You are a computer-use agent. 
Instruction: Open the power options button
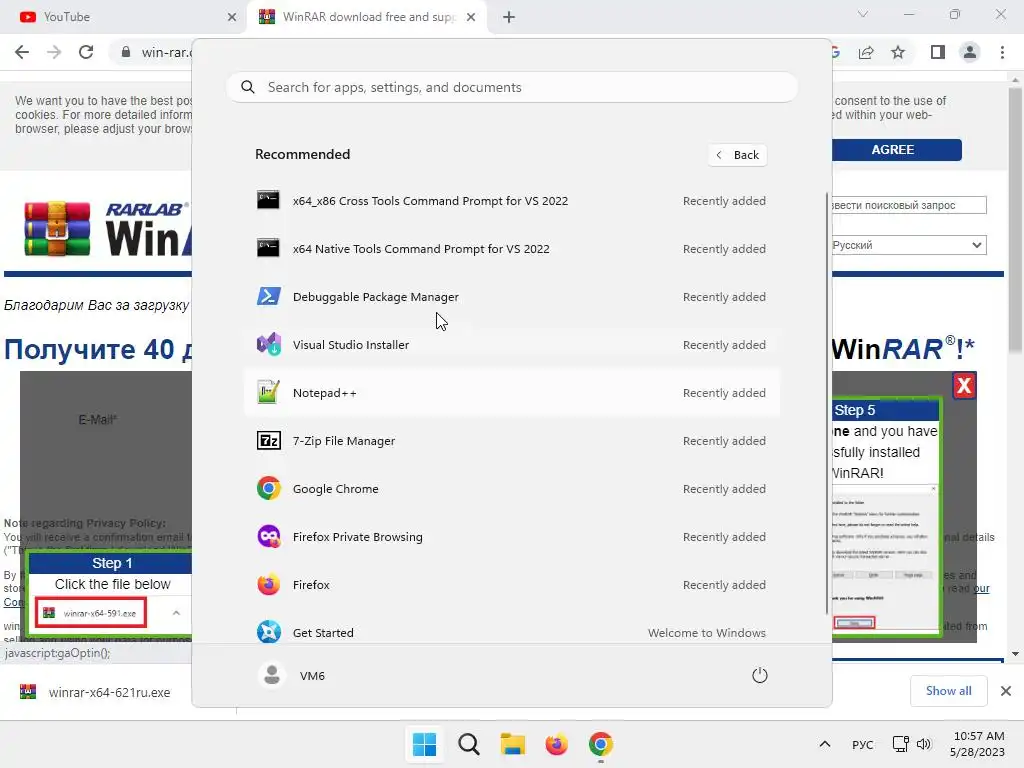(x=760, y=675)
